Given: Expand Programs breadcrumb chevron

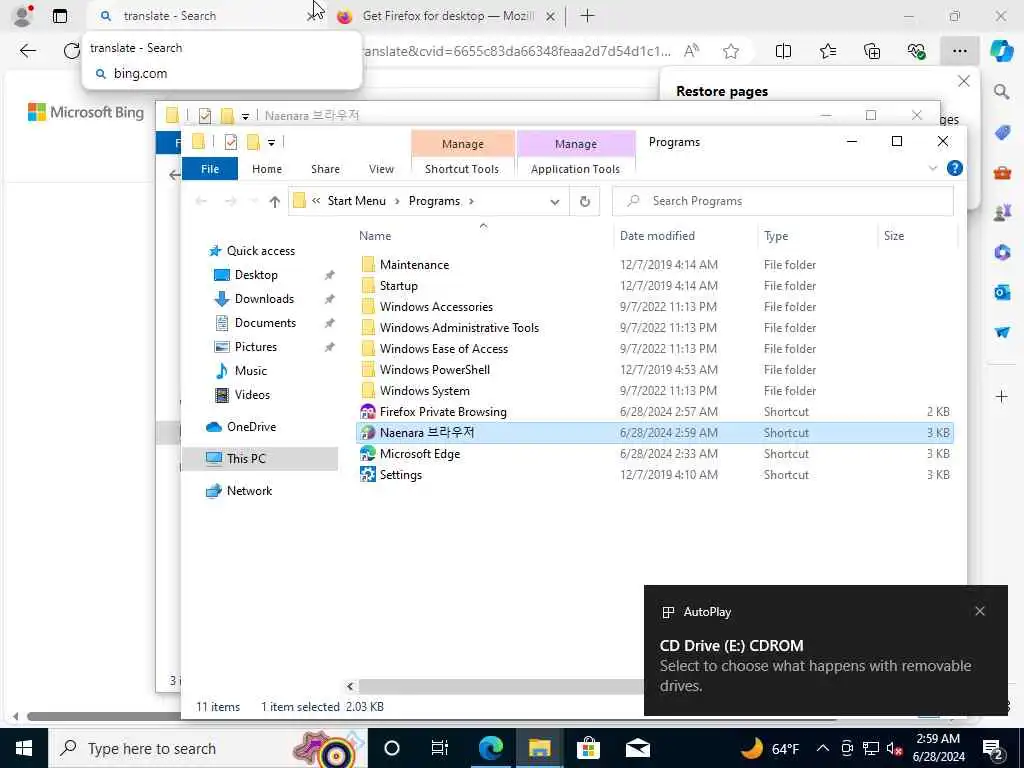Looking at the screenshot, I should 472,201.
